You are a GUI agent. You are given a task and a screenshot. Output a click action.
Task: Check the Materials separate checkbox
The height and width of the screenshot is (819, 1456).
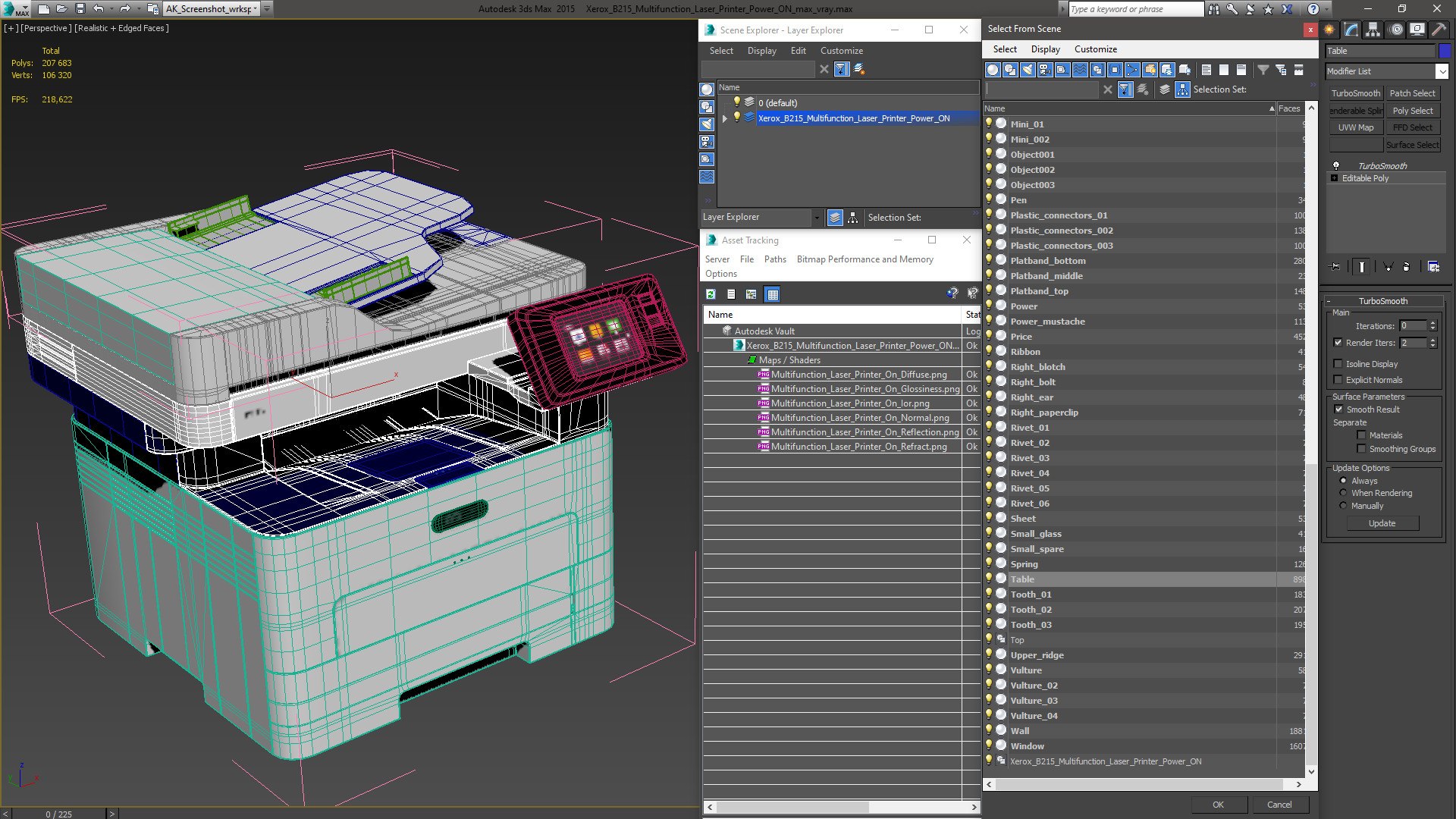pyautogui.click(x=1361, y=435)
